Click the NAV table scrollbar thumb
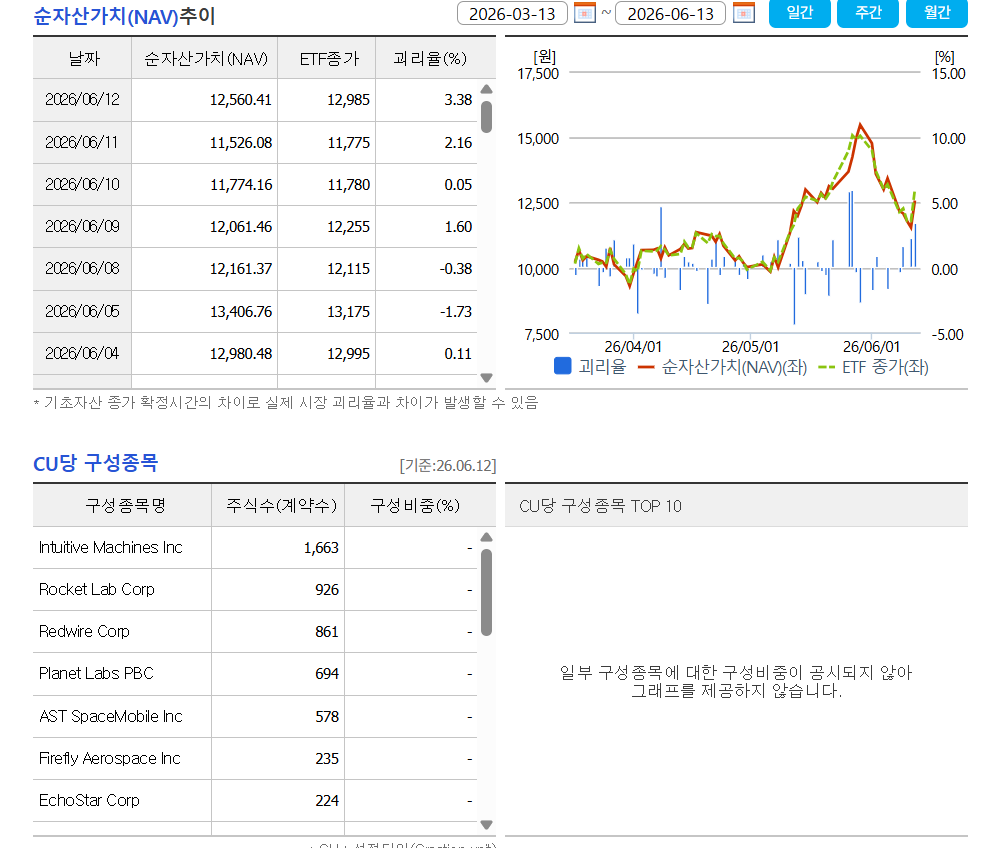Screen dimensions: 992x848 [x=487, y=117]
